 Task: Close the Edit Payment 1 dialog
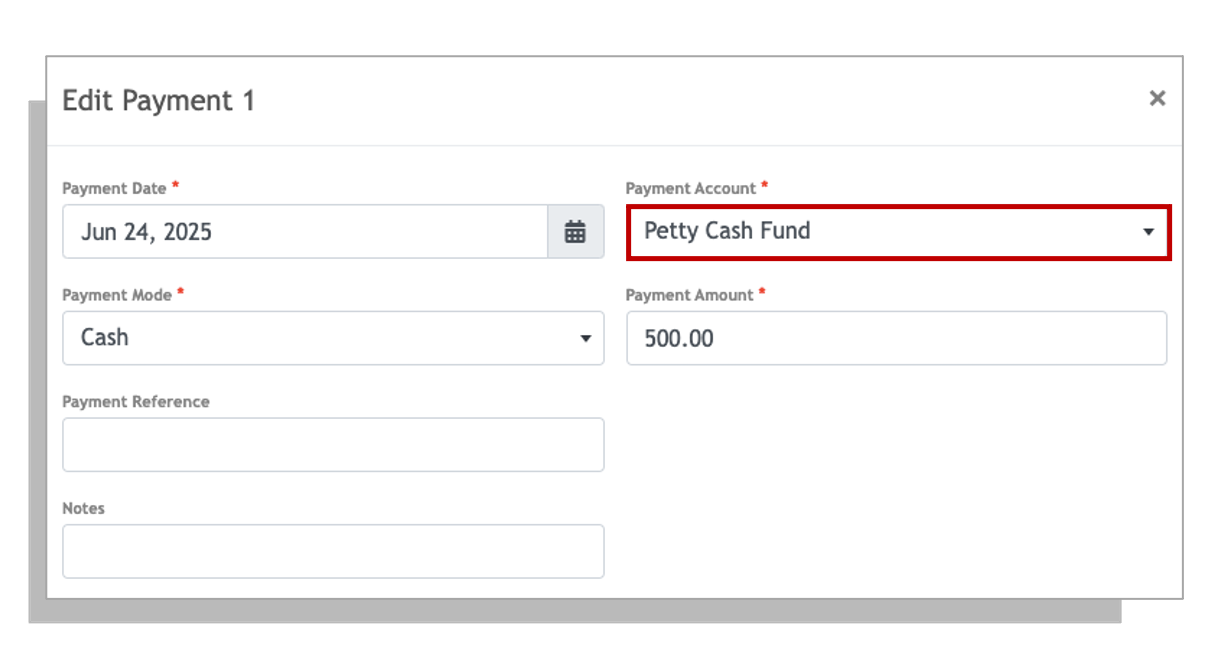tap(1157, 98)
